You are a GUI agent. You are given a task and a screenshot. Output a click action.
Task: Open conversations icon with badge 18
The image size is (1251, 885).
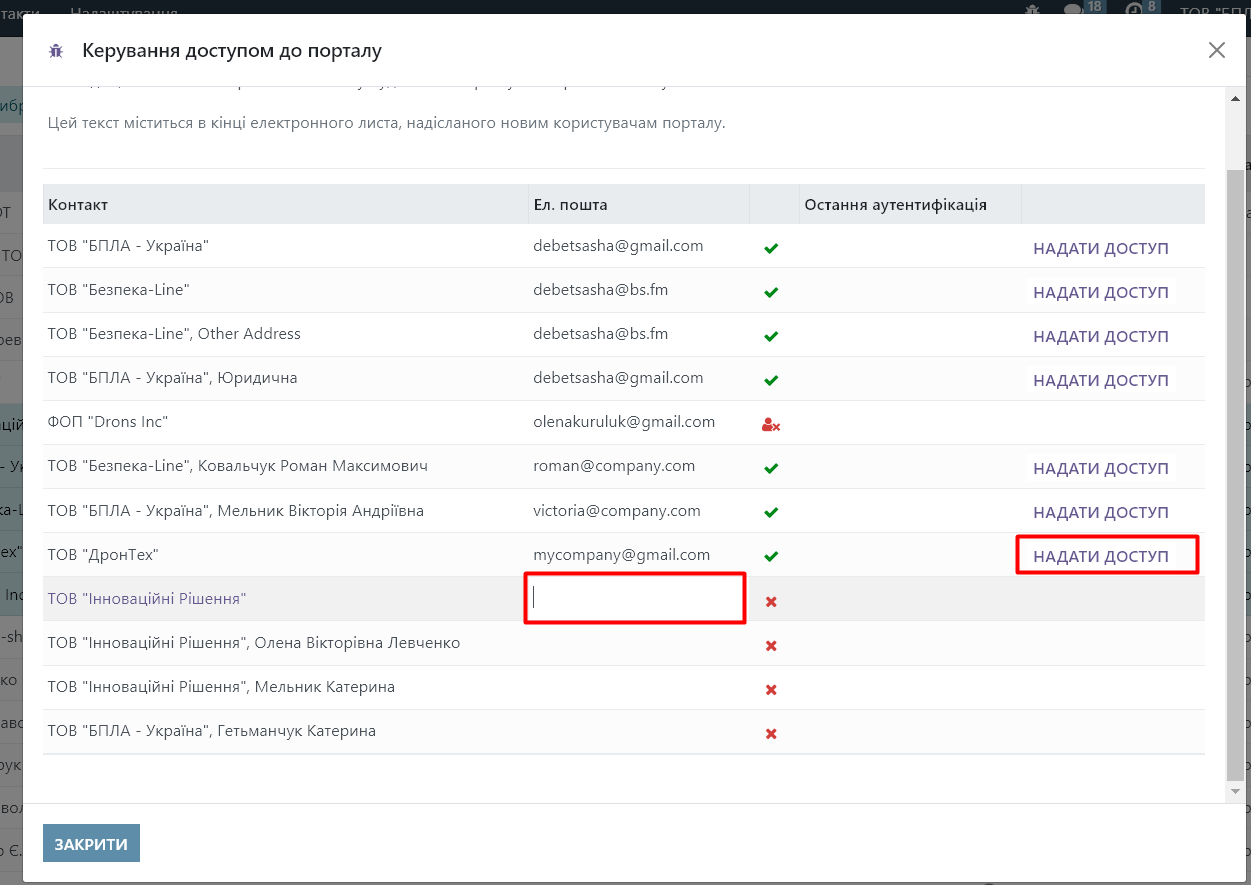pyautogui.click(x=1084, y=11)
